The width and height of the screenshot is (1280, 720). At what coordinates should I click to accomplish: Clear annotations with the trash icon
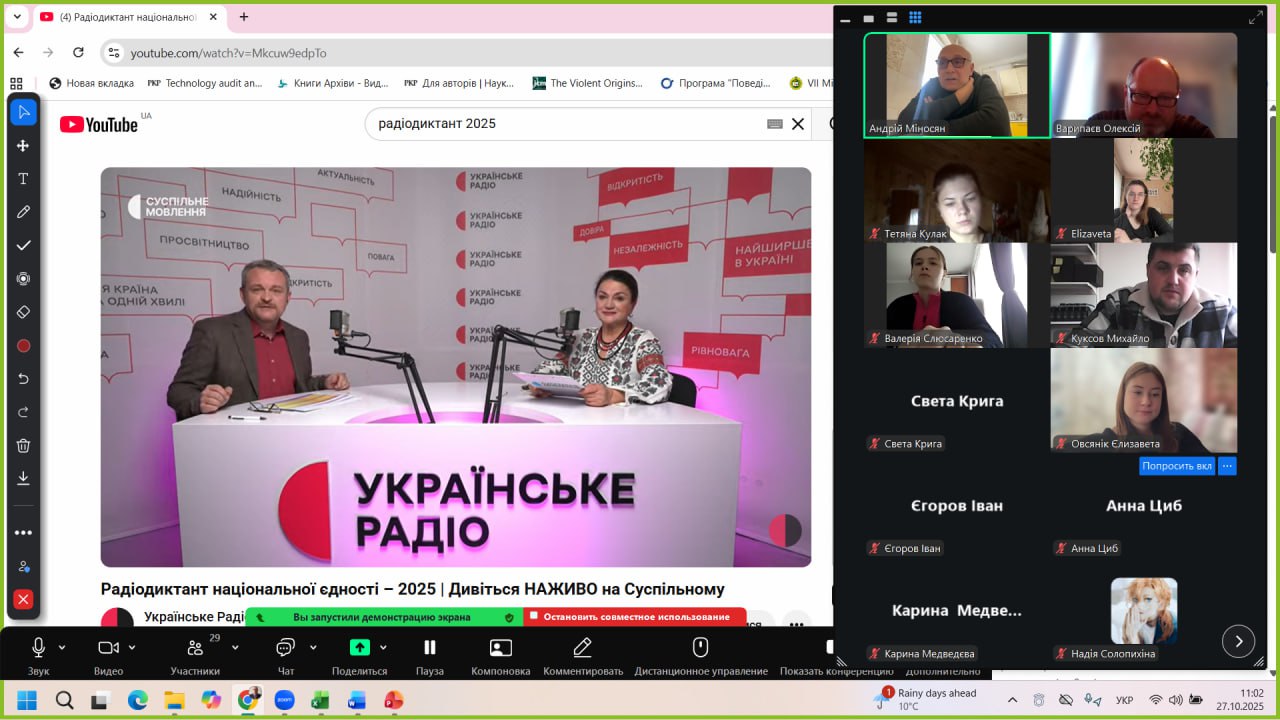pos(23,446)
